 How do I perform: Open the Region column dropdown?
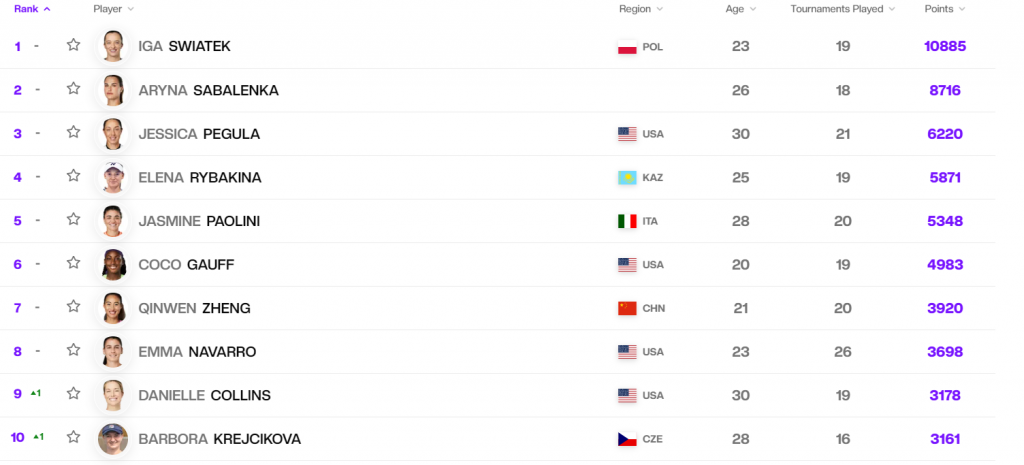pyautogui.click(x=641, y=9)
